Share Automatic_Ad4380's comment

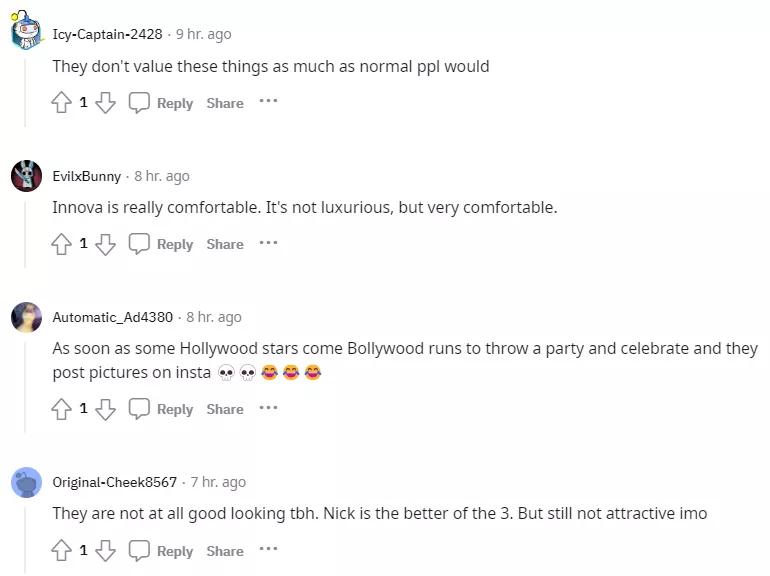(225, 409)
